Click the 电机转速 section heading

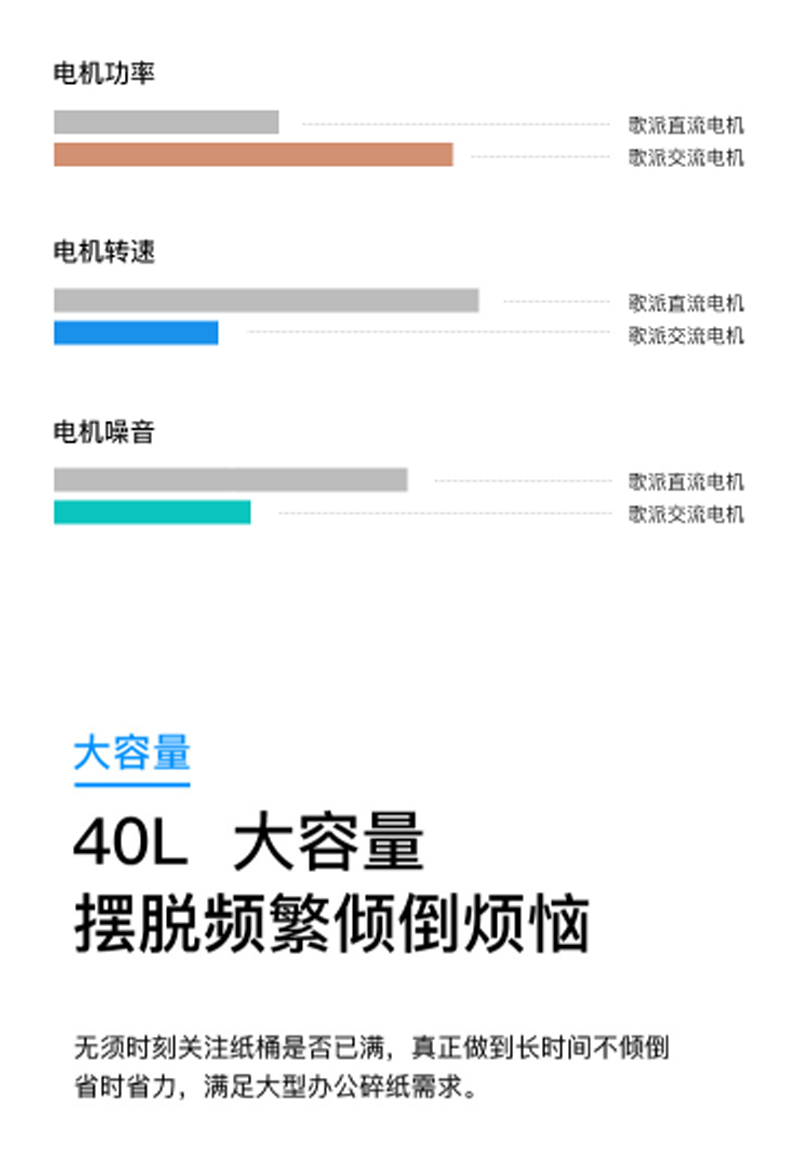pyautogui.click(x=104, y=252)
